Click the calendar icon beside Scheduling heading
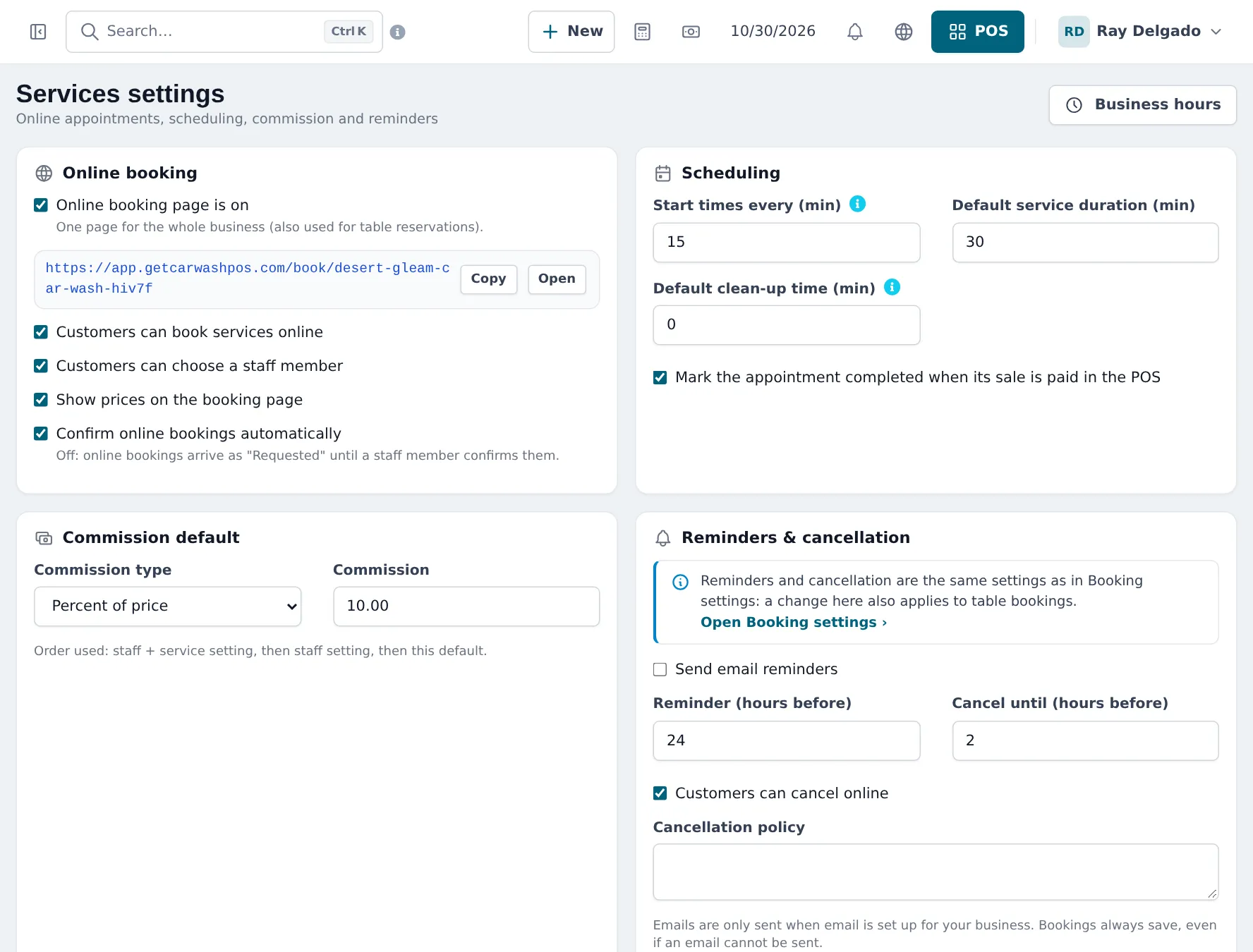Image resolution: width=1253 pixels, height=952 pixels. point(662,173)
